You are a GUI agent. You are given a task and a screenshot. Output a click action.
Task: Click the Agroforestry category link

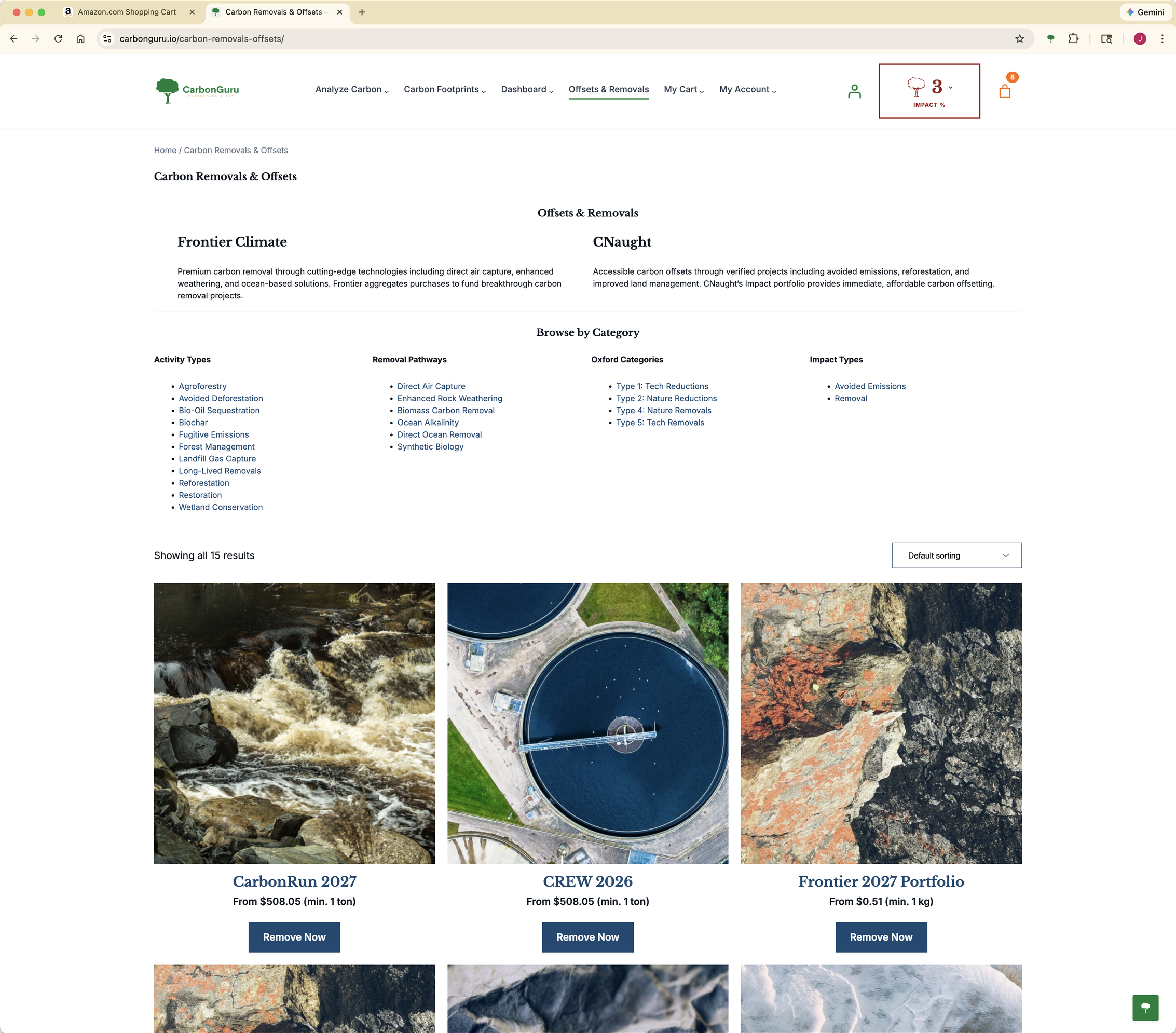click(x=202, y=386)
